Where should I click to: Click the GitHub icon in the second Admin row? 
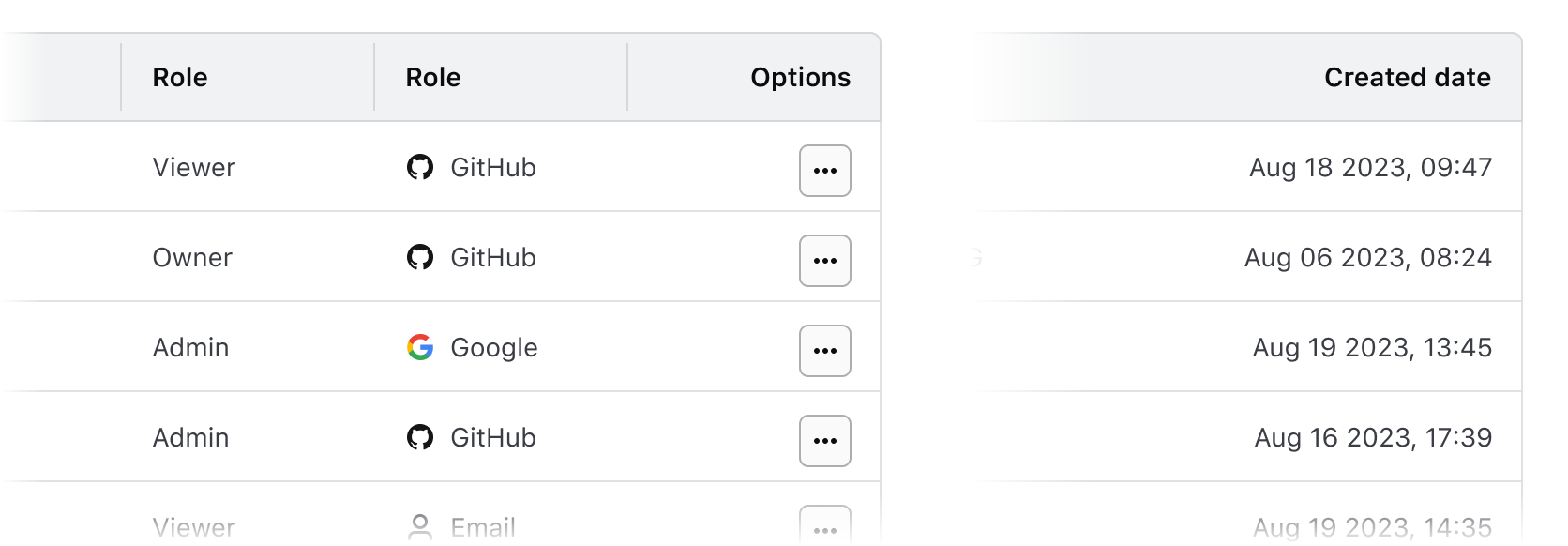(x=422, y=438)
